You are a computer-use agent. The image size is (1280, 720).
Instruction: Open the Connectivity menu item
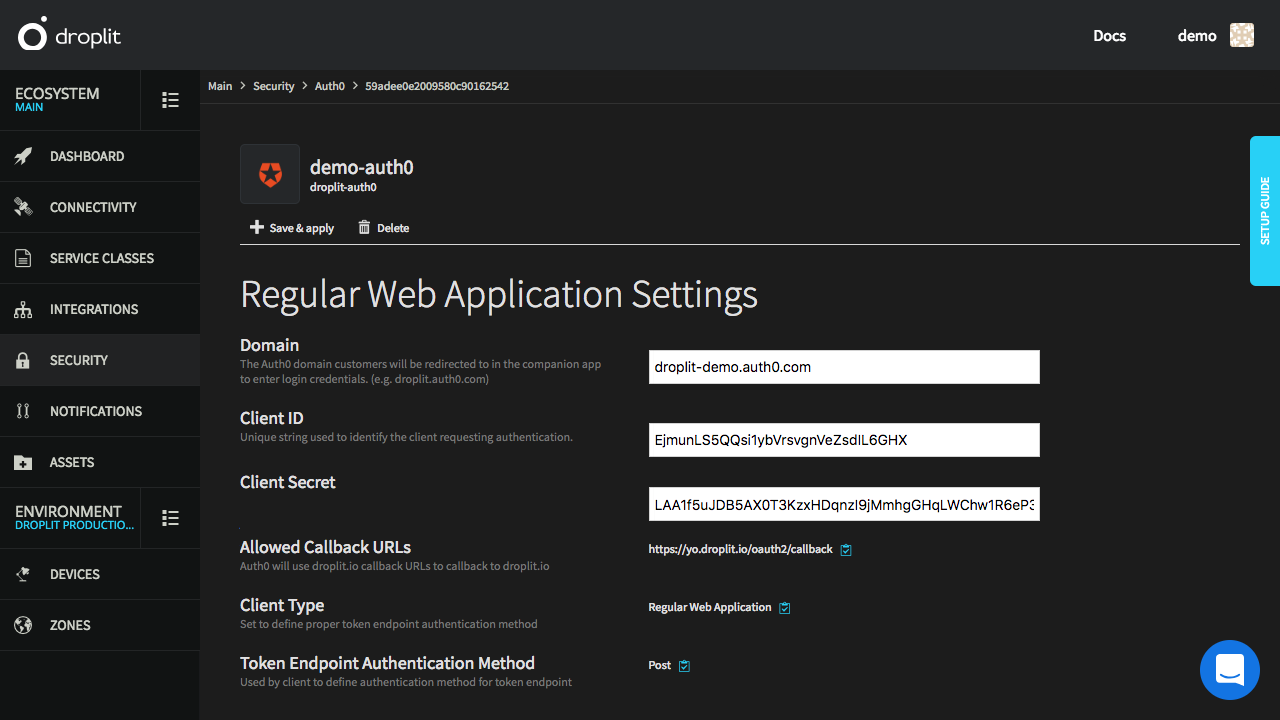(100, 207)
